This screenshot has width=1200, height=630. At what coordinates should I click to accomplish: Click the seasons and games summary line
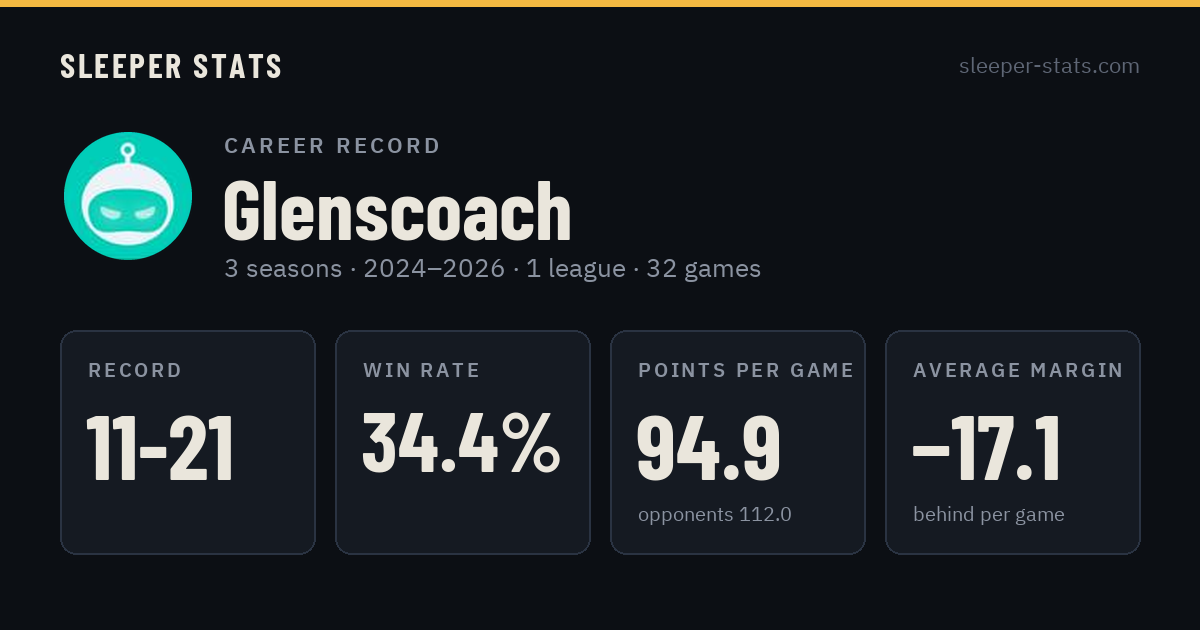[x=492, y=269]
